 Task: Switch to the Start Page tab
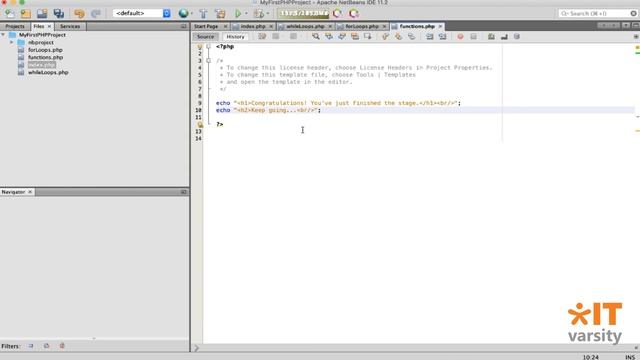pos(206,26)
